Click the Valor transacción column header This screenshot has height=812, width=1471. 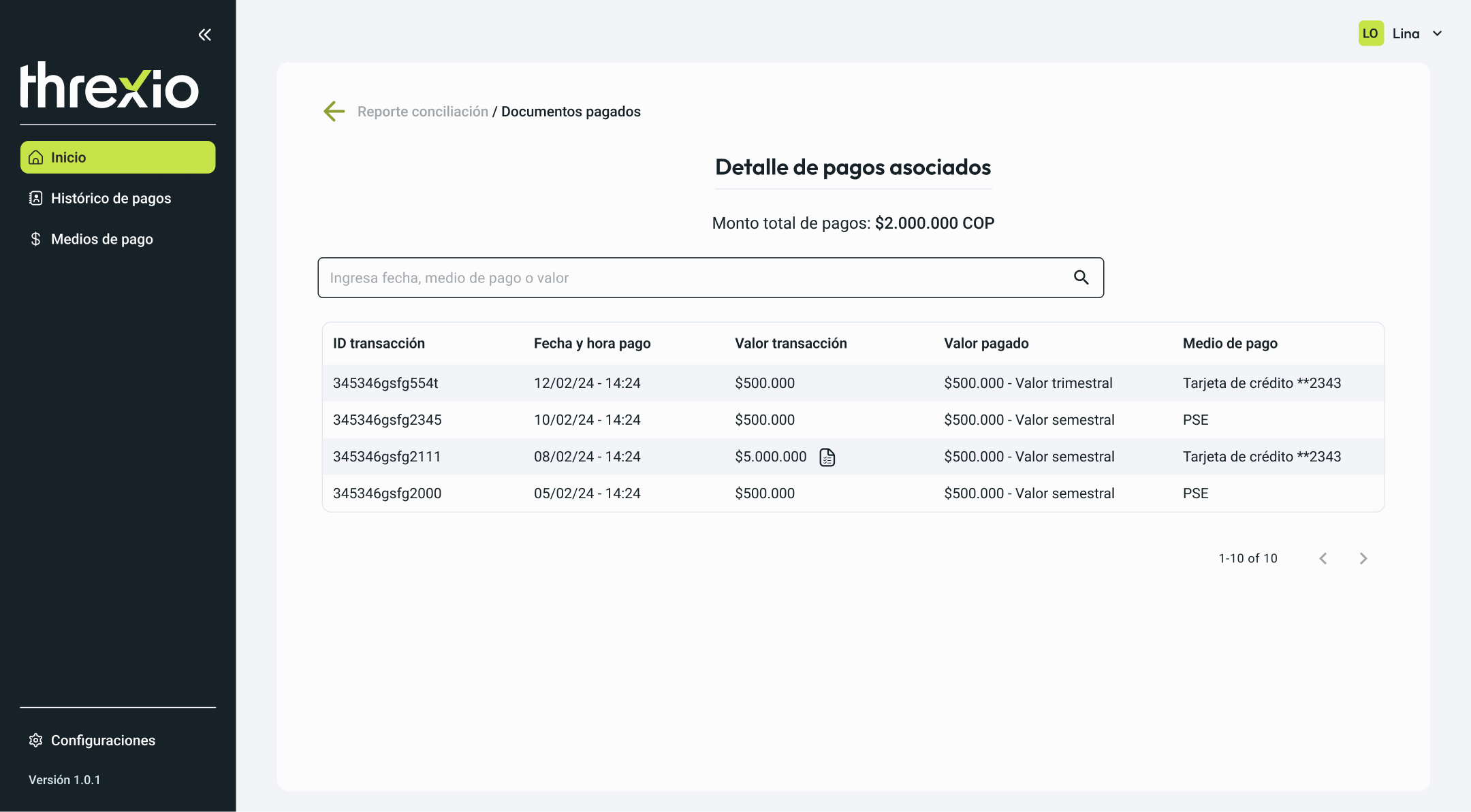pos(791,343)
